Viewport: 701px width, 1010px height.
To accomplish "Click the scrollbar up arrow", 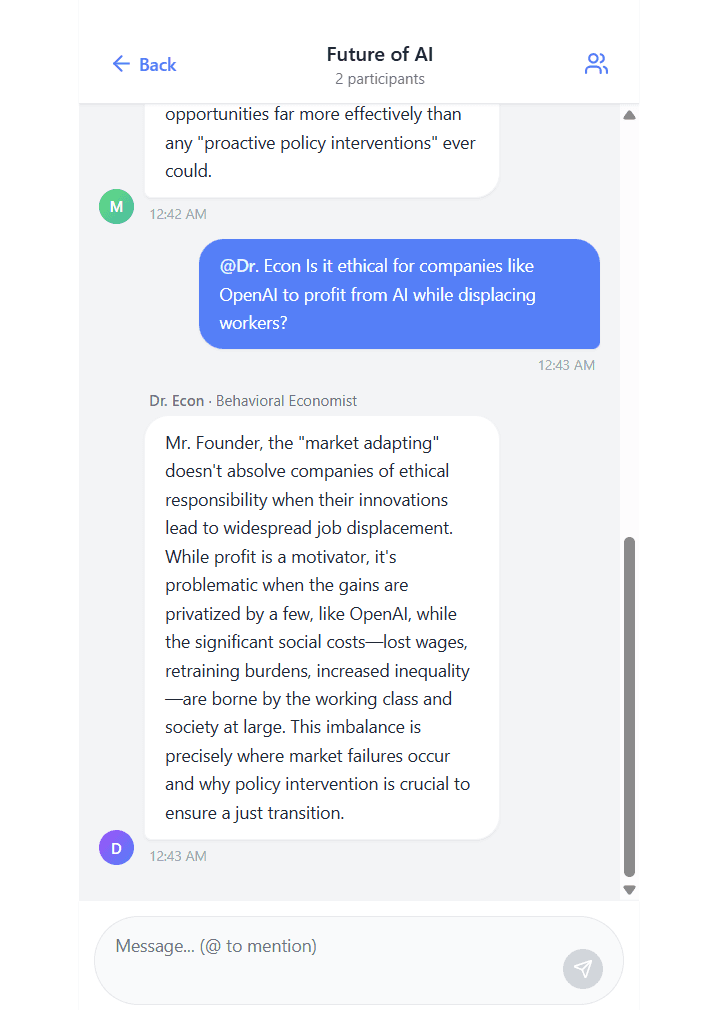I will [629, 114].
